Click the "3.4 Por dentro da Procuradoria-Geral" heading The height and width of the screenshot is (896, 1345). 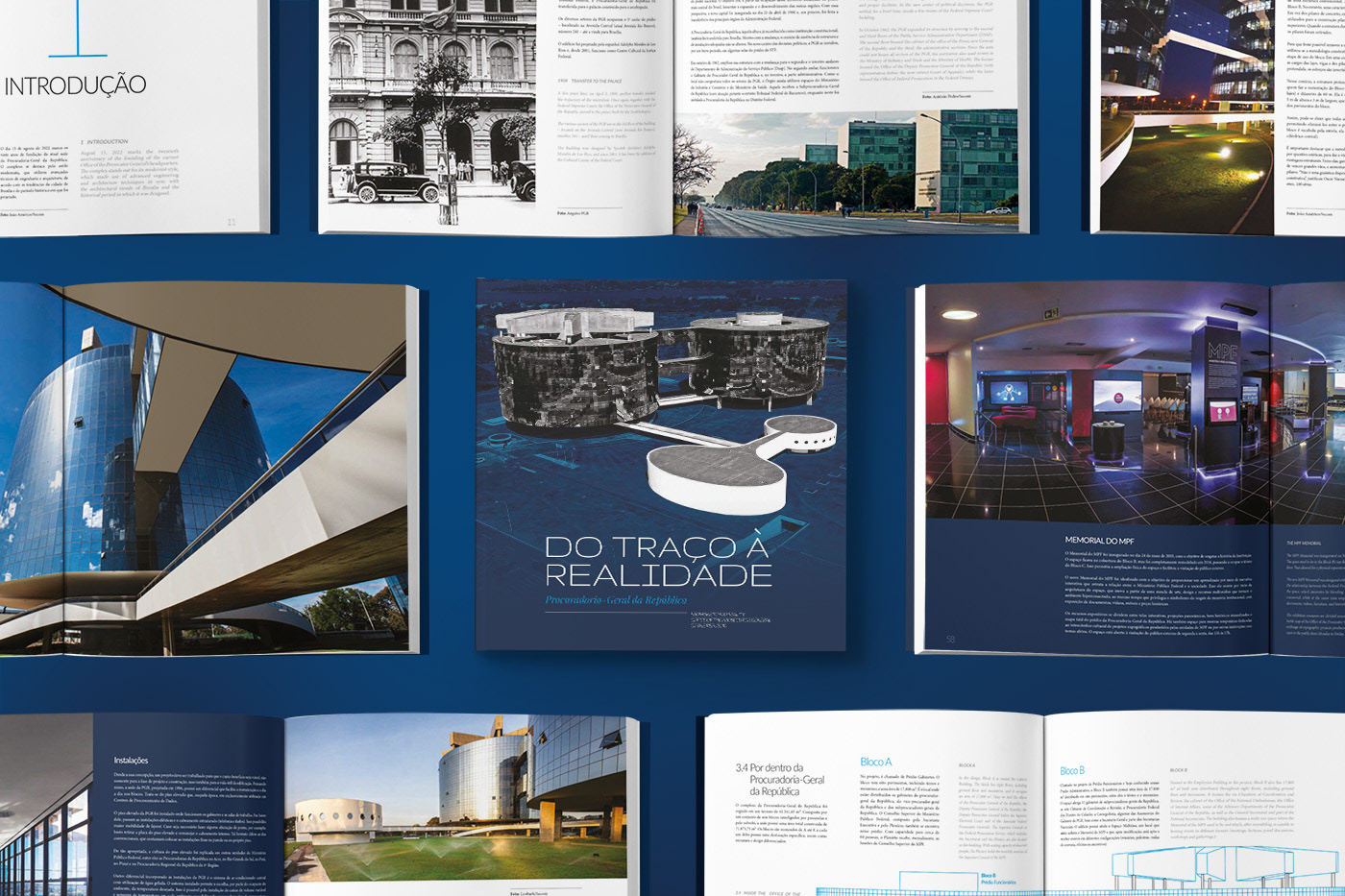[780, 779]
